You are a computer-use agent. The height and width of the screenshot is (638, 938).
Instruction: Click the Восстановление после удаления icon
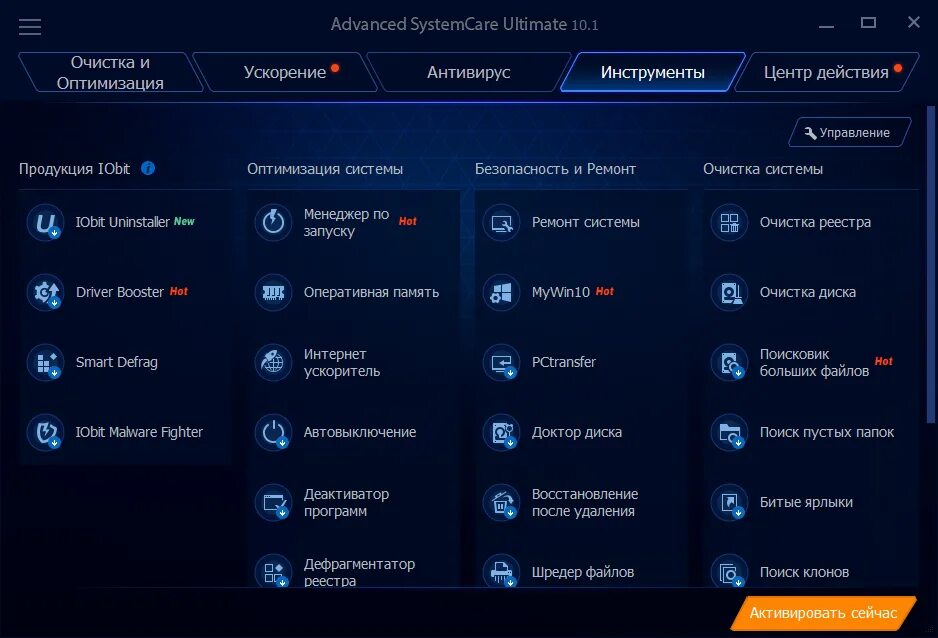tap(501, 502)
